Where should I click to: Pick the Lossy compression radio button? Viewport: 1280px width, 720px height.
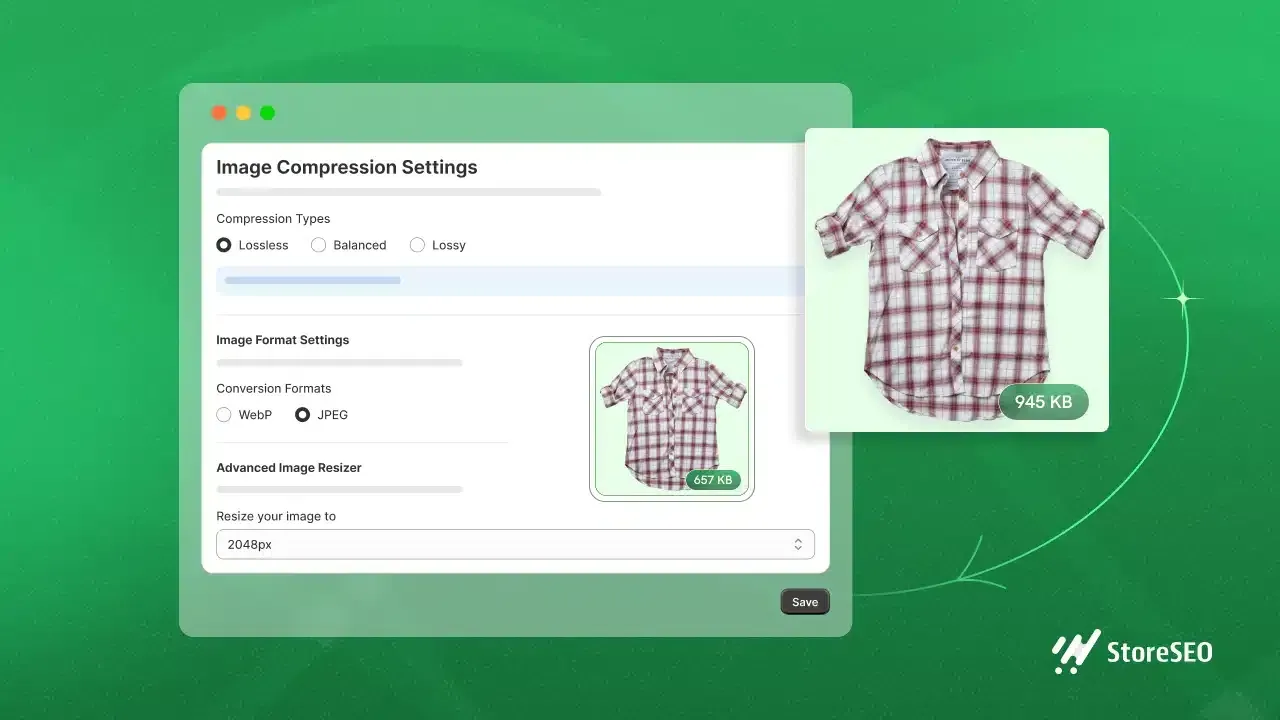coord(417,245)
